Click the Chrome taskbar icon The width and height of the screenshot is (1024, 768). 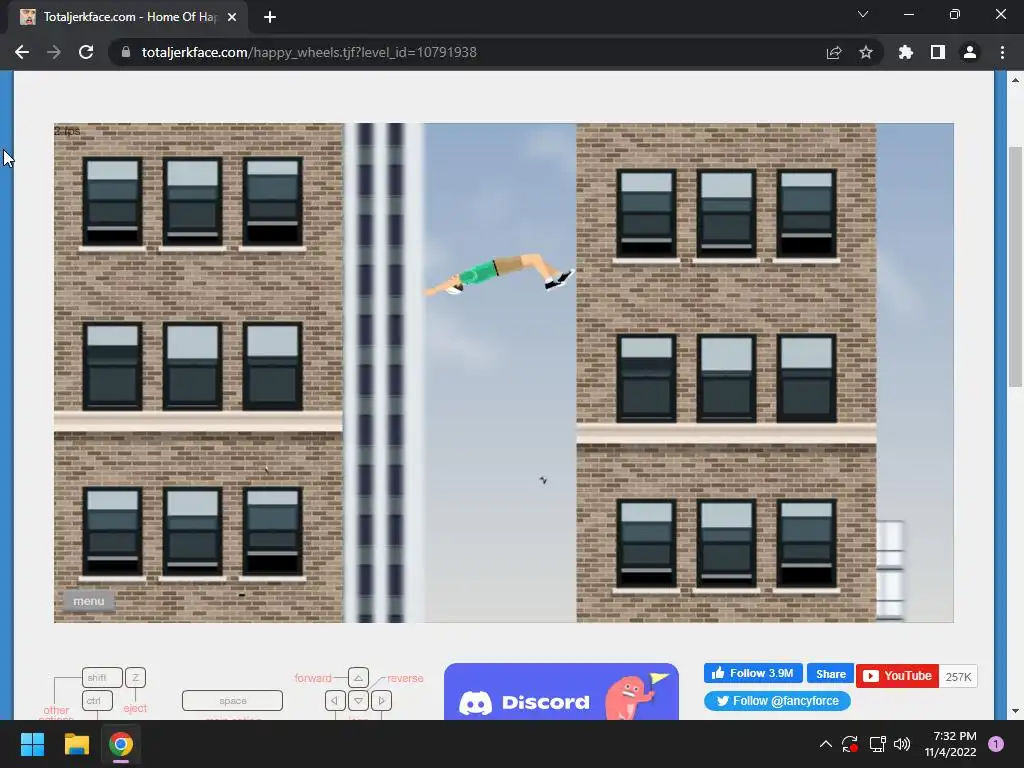pos(121,744)
